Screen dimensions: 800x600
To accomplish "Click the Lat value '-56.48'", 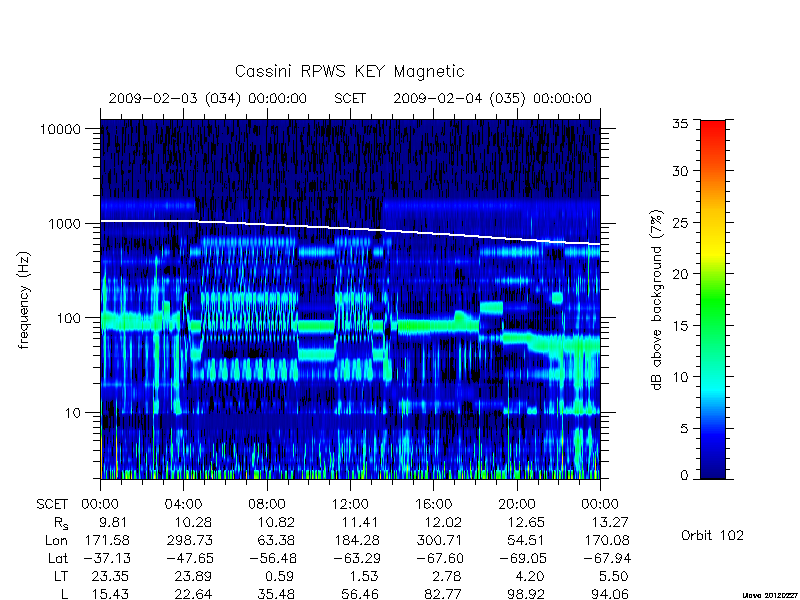I will (273, 558).
